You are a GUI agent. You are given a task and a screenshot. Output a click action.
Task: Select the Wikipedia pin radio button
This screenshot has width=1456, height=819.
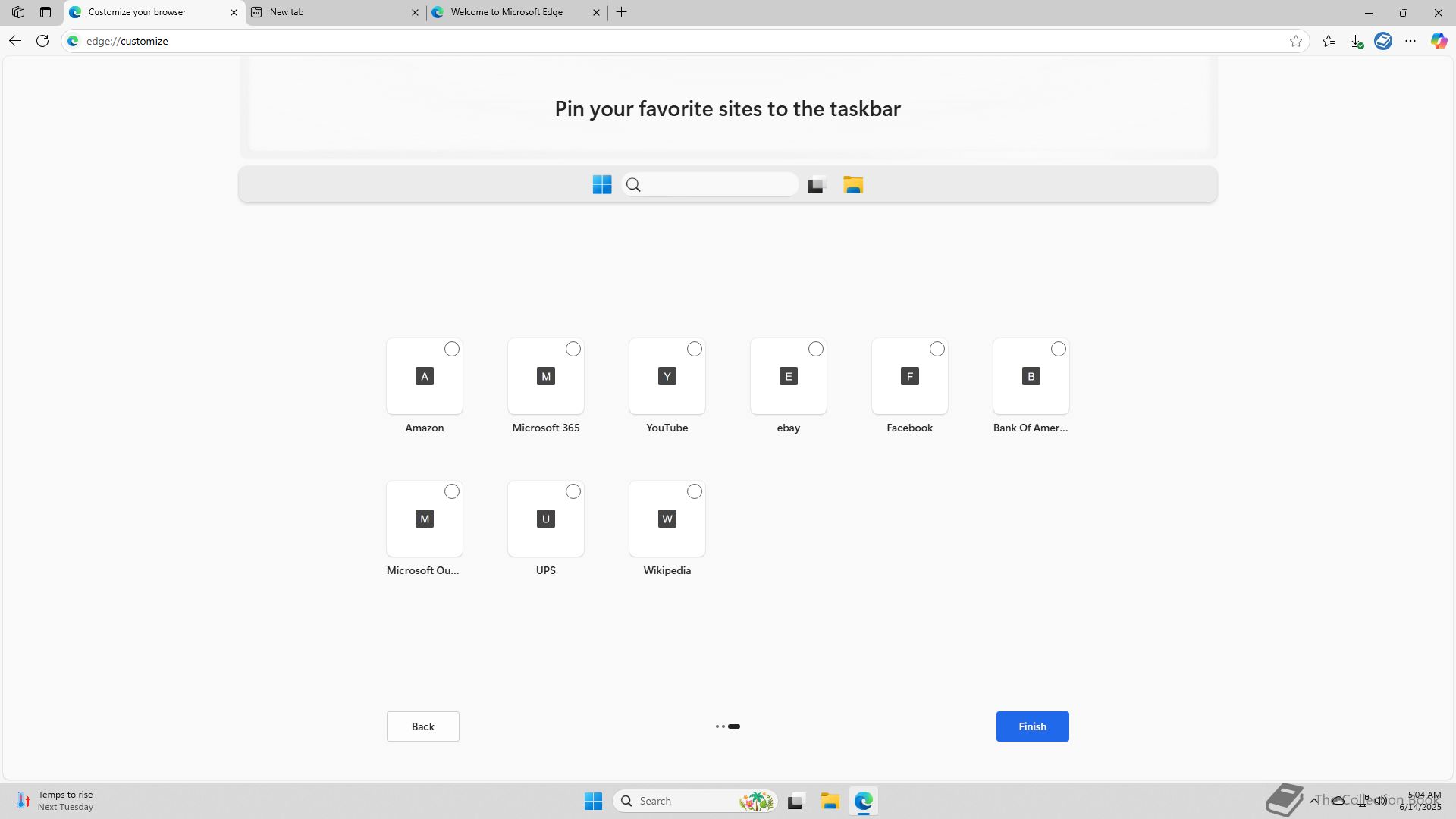tap(695, 491)
